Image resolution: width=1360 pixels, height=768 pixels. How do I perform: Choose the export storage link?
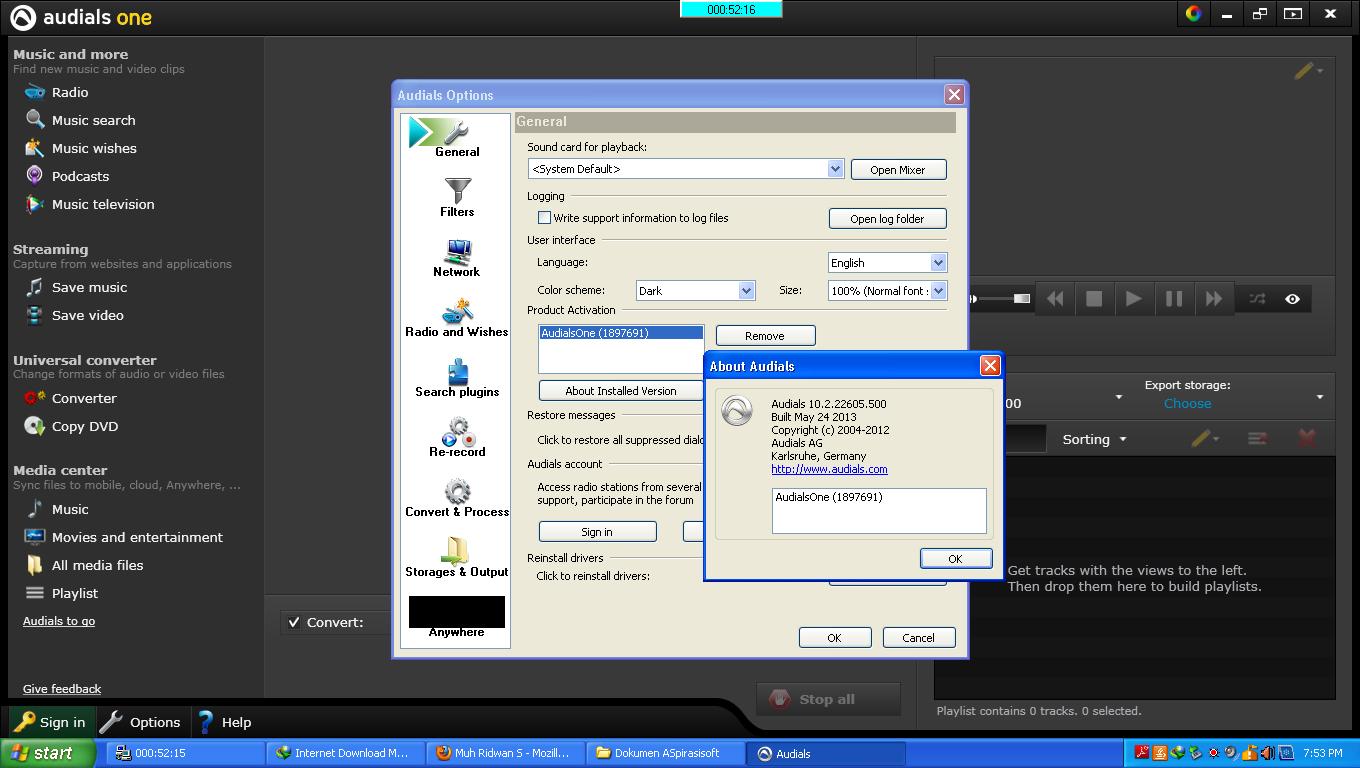[1187, 403]
